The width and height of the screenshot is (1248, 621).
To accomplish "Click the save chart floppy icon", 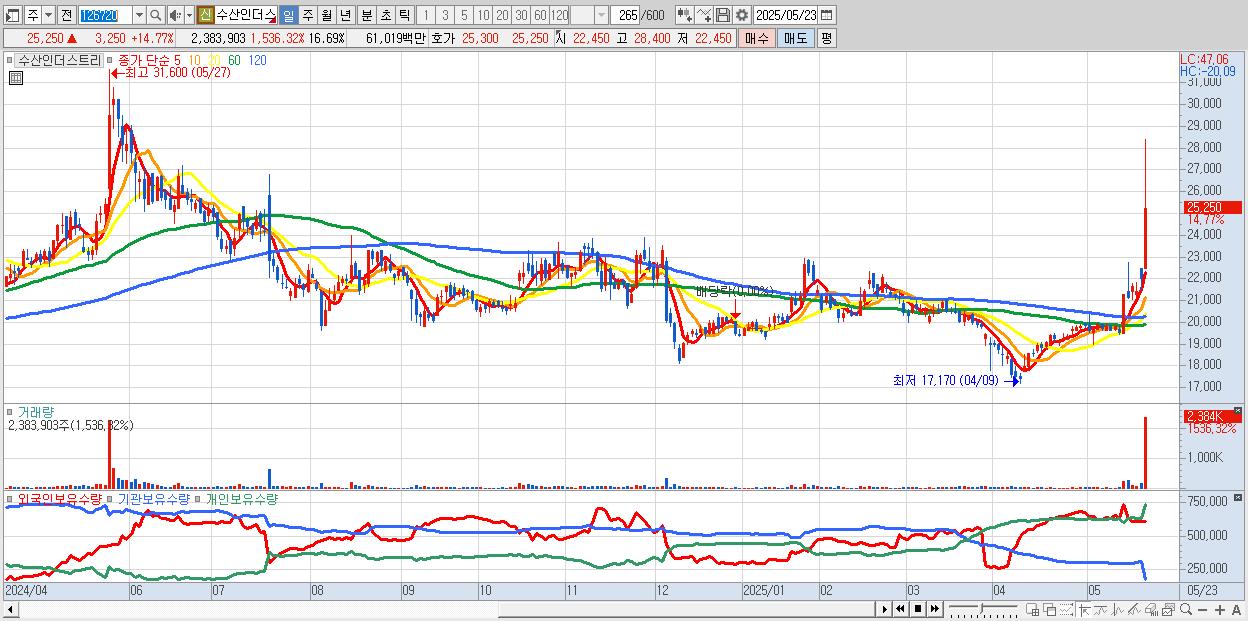I will [x=722, y=15].
